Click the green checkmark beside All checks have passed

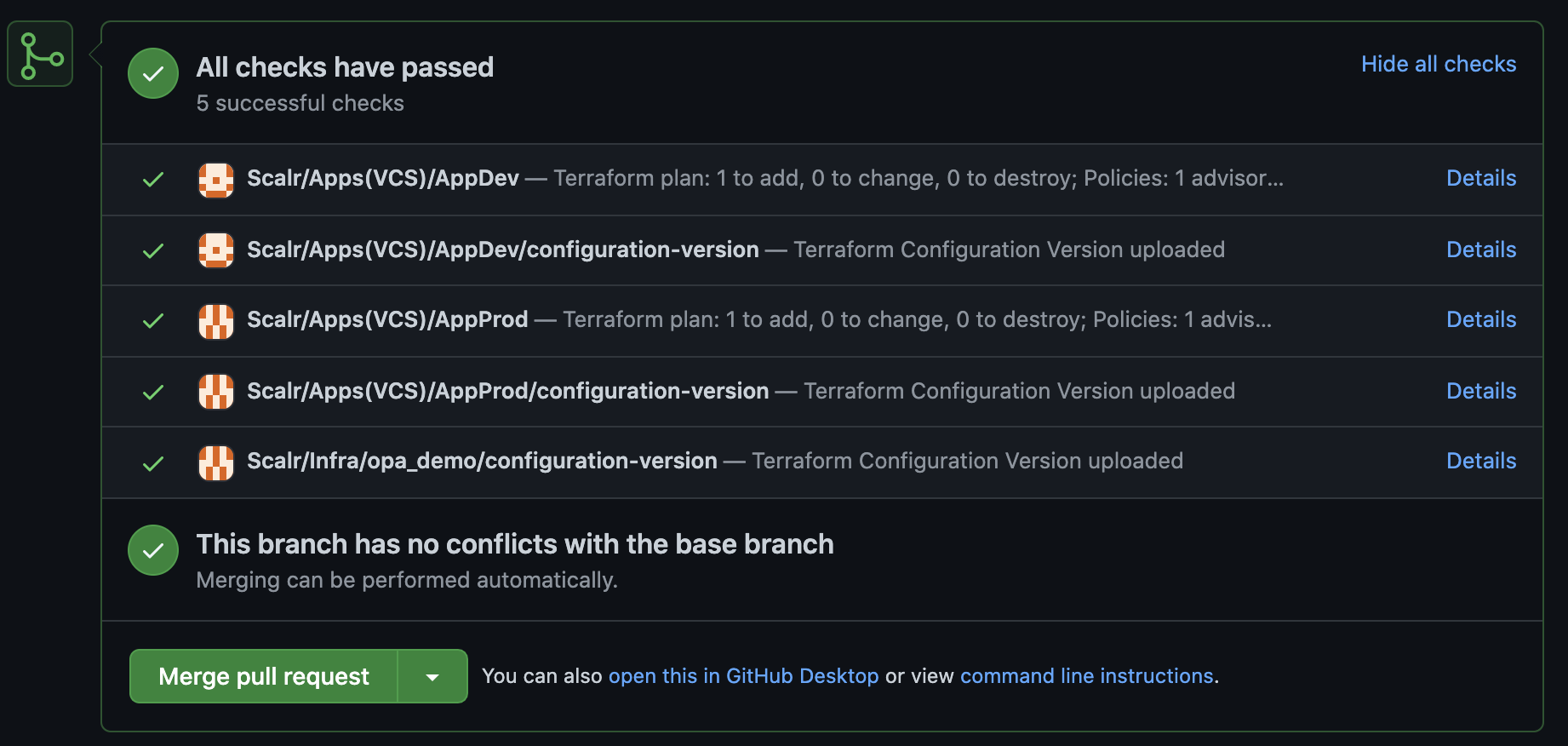click(153, 74)
